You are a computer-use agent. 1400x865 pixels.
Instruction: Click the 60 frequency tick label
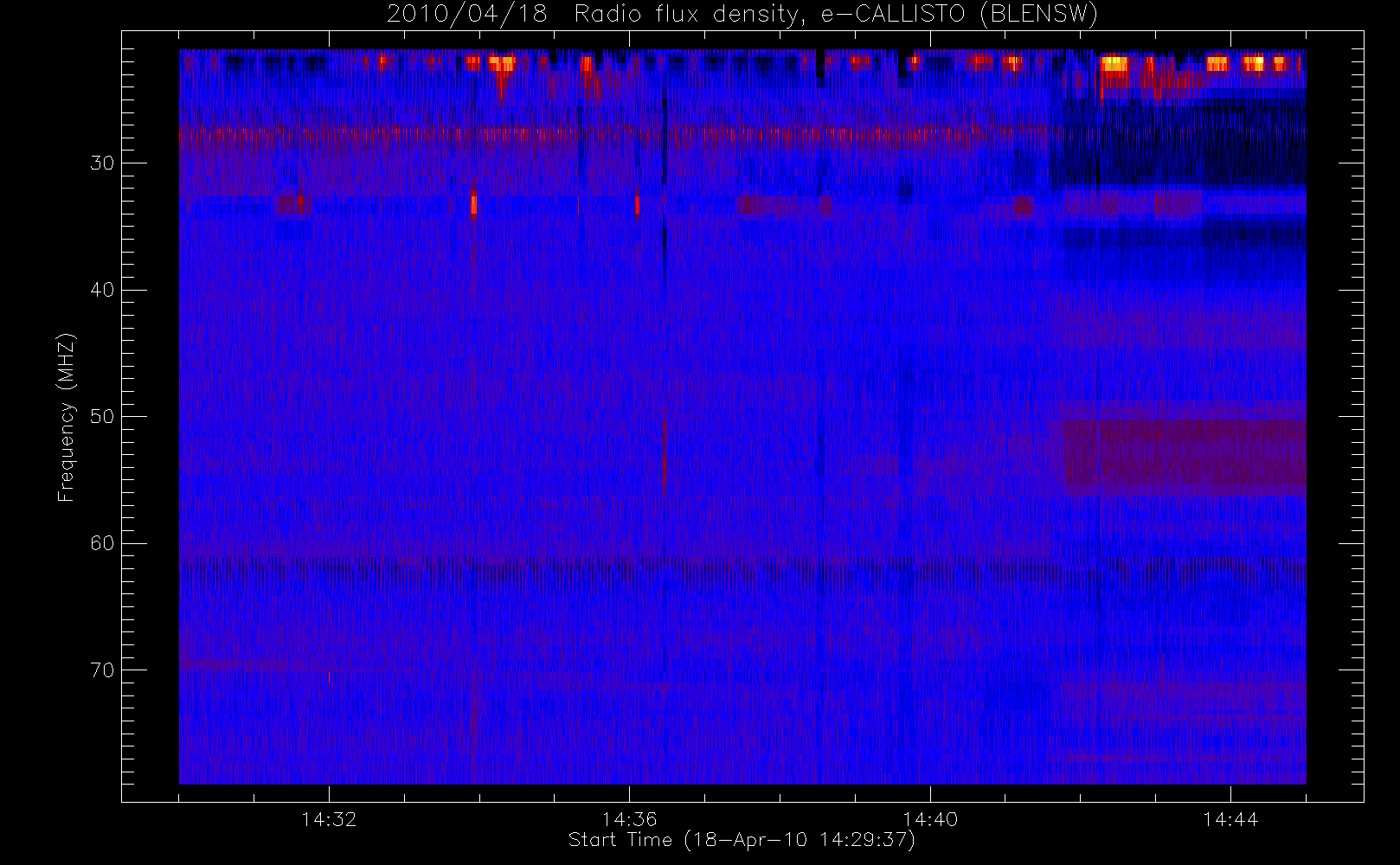pos(102,543)
